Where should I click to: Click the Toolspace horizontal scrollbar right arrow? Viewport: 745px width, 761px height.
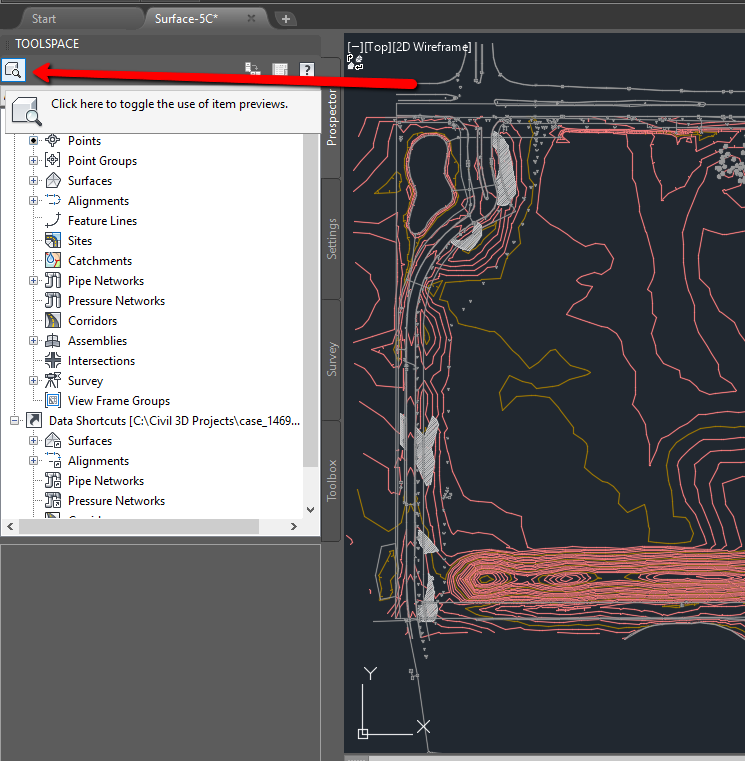point(294,526)
